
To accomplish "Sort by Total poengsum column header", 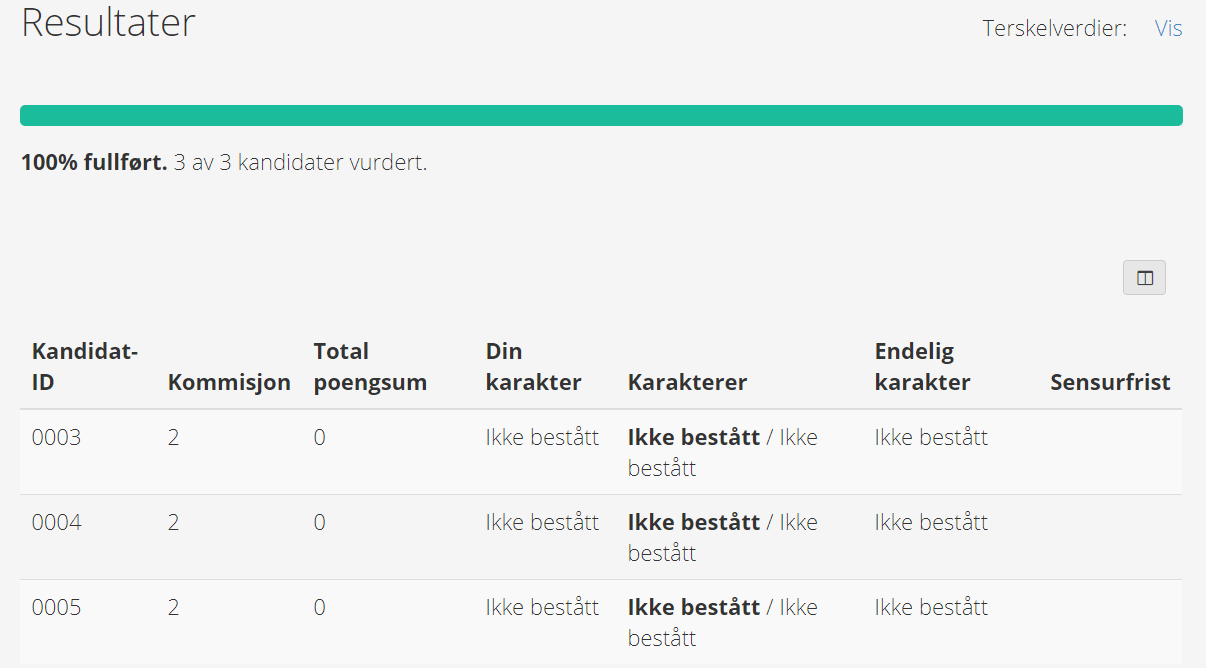I will [x=370, y=367].
